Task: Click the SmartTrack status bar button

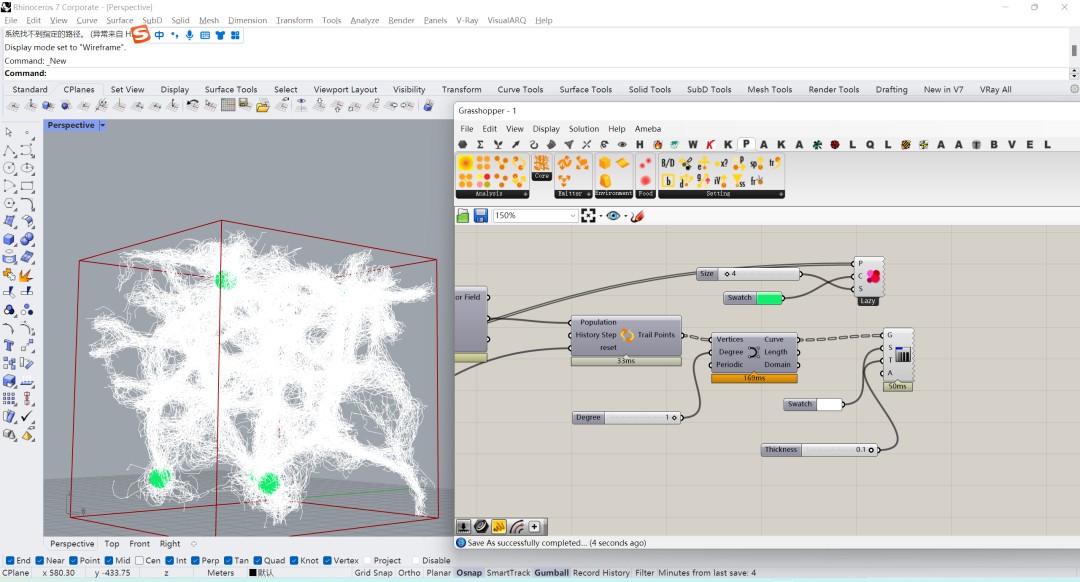Action: [508, 573]
